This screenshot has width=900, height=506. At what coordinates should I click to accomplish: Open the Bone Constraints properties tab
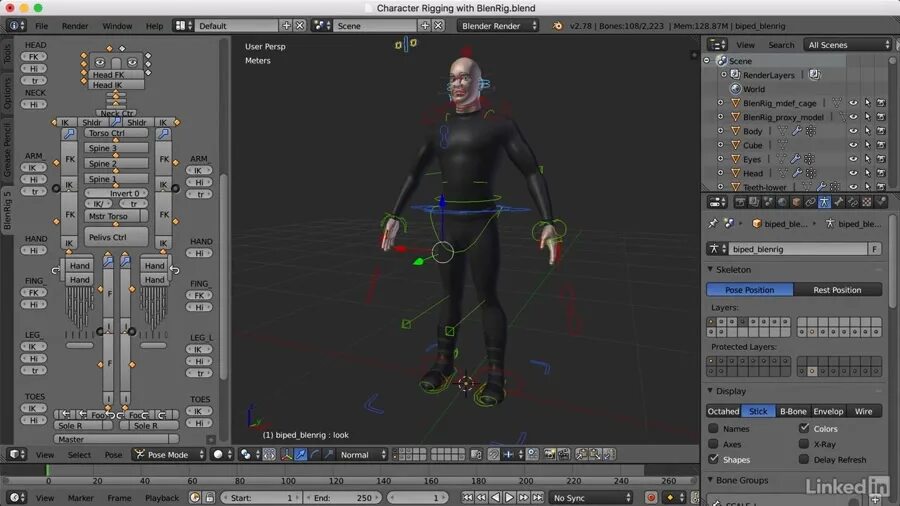(853, 202)
